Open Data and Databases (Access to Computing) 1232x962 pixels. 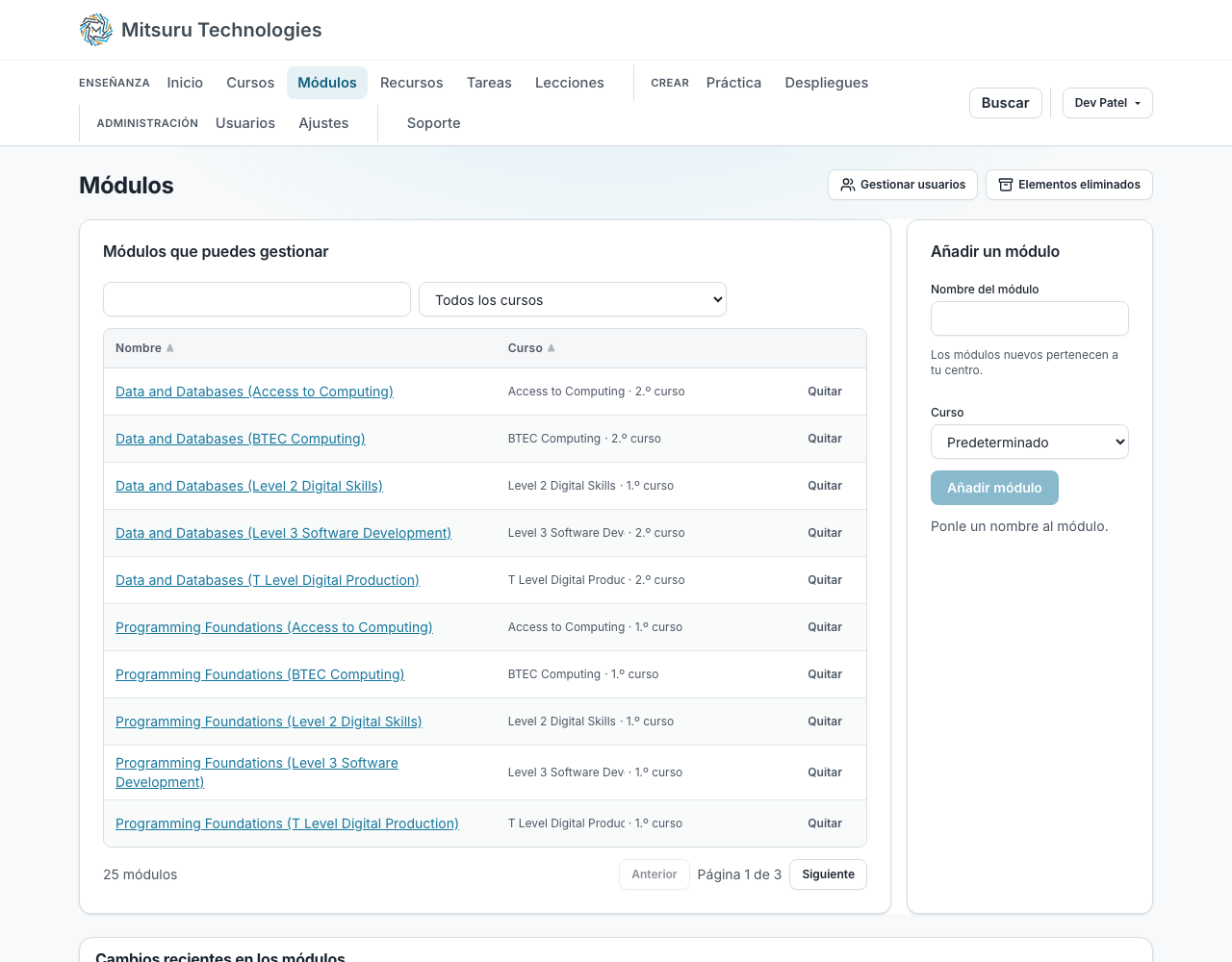click(x=254, y=392)
